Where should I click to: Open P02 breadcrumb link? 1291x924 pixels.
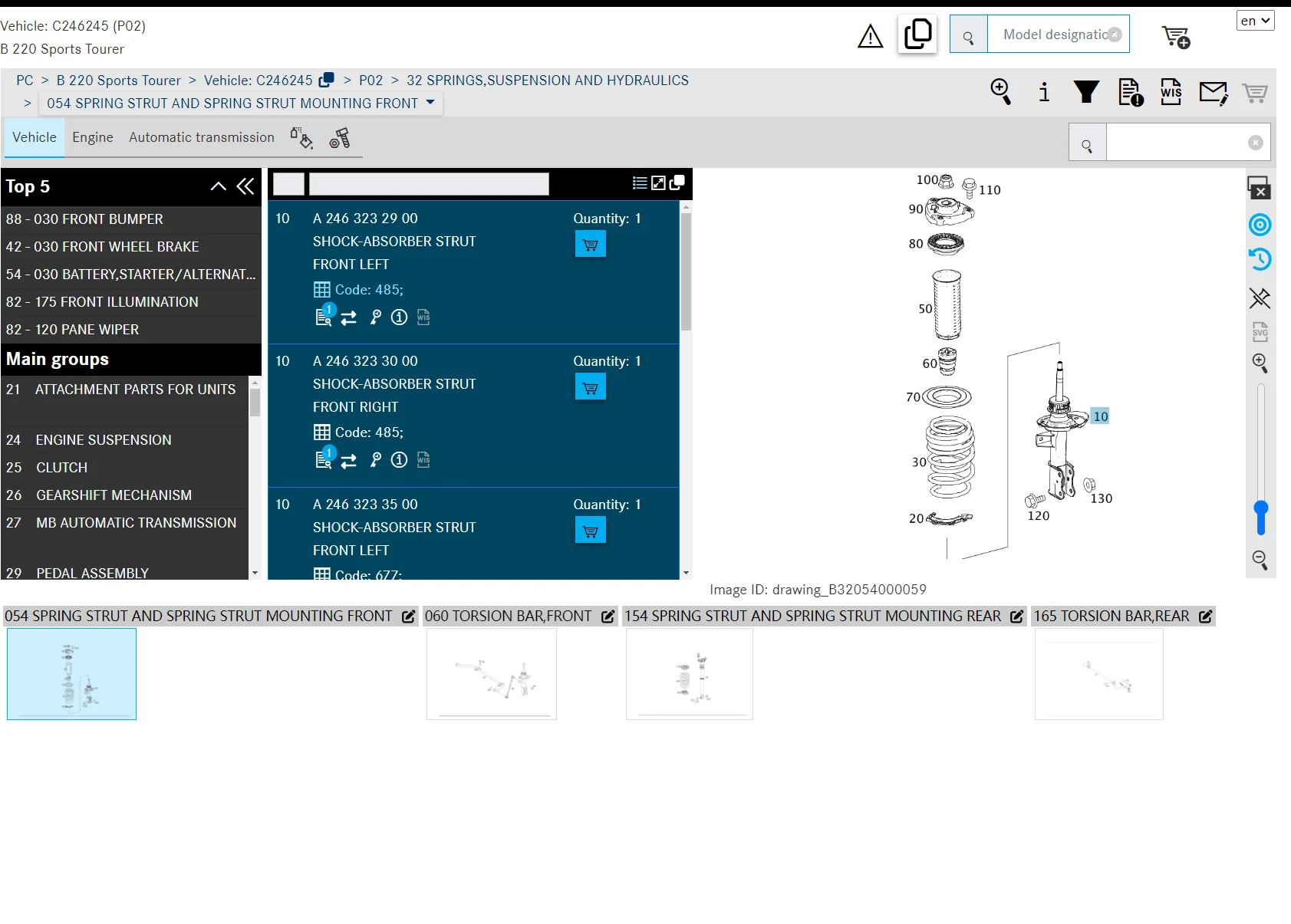371,81
